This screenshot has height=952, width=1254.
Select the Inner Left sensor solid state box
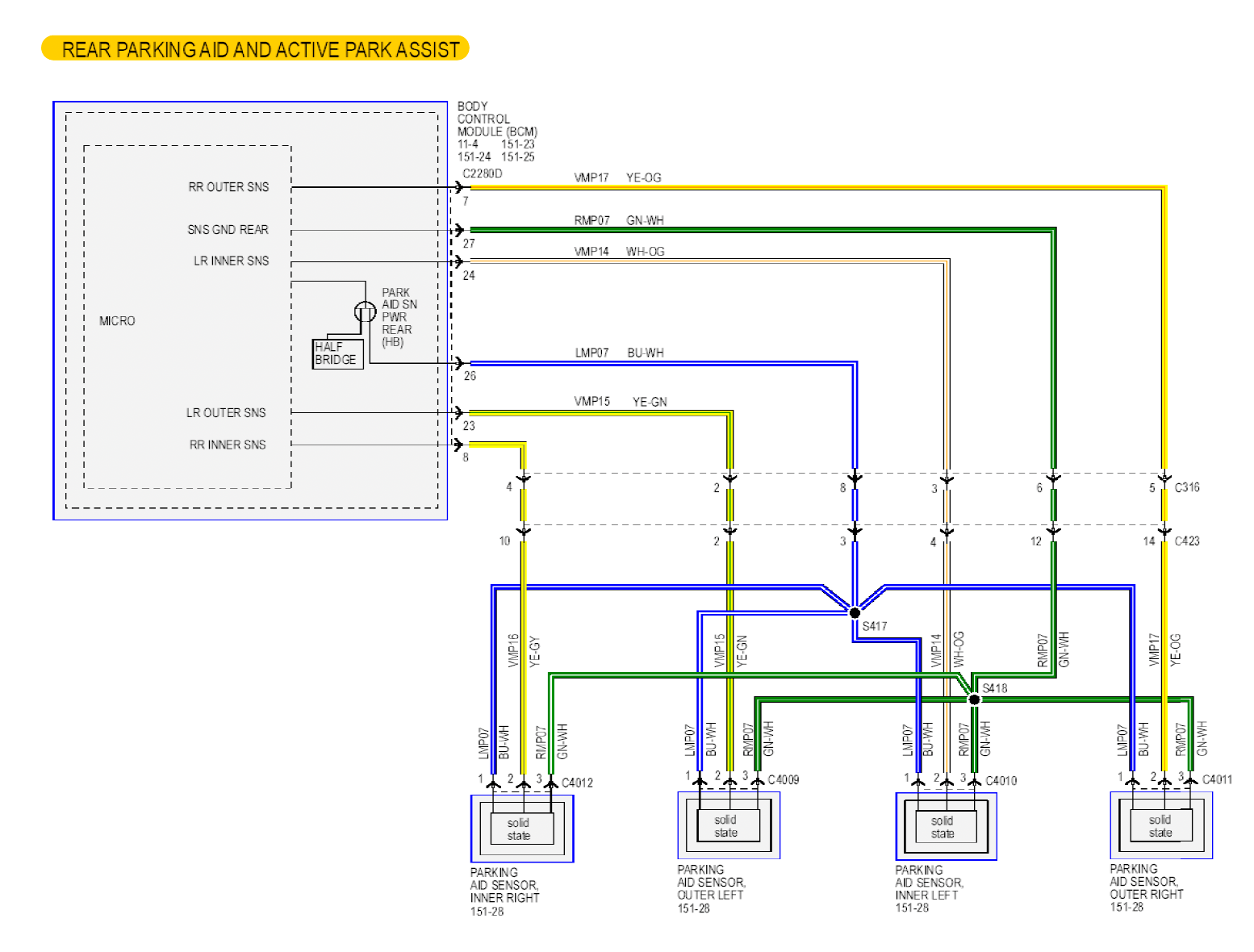[943, 827]
